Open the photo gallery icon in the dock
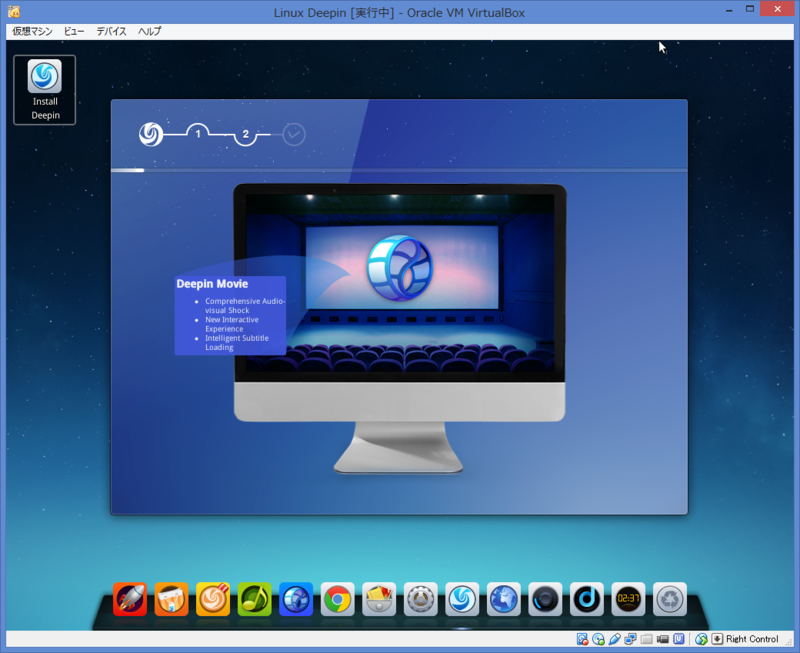The height and width of the screenshot is (653, 800). (377, 600)
